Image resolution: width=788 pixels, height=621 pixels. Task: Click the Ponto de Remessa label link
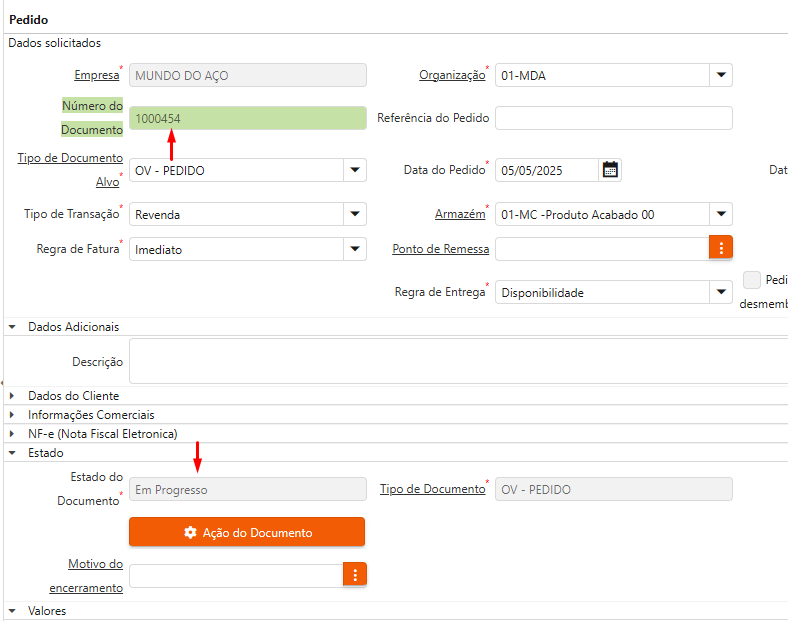[x=439, y=249]
